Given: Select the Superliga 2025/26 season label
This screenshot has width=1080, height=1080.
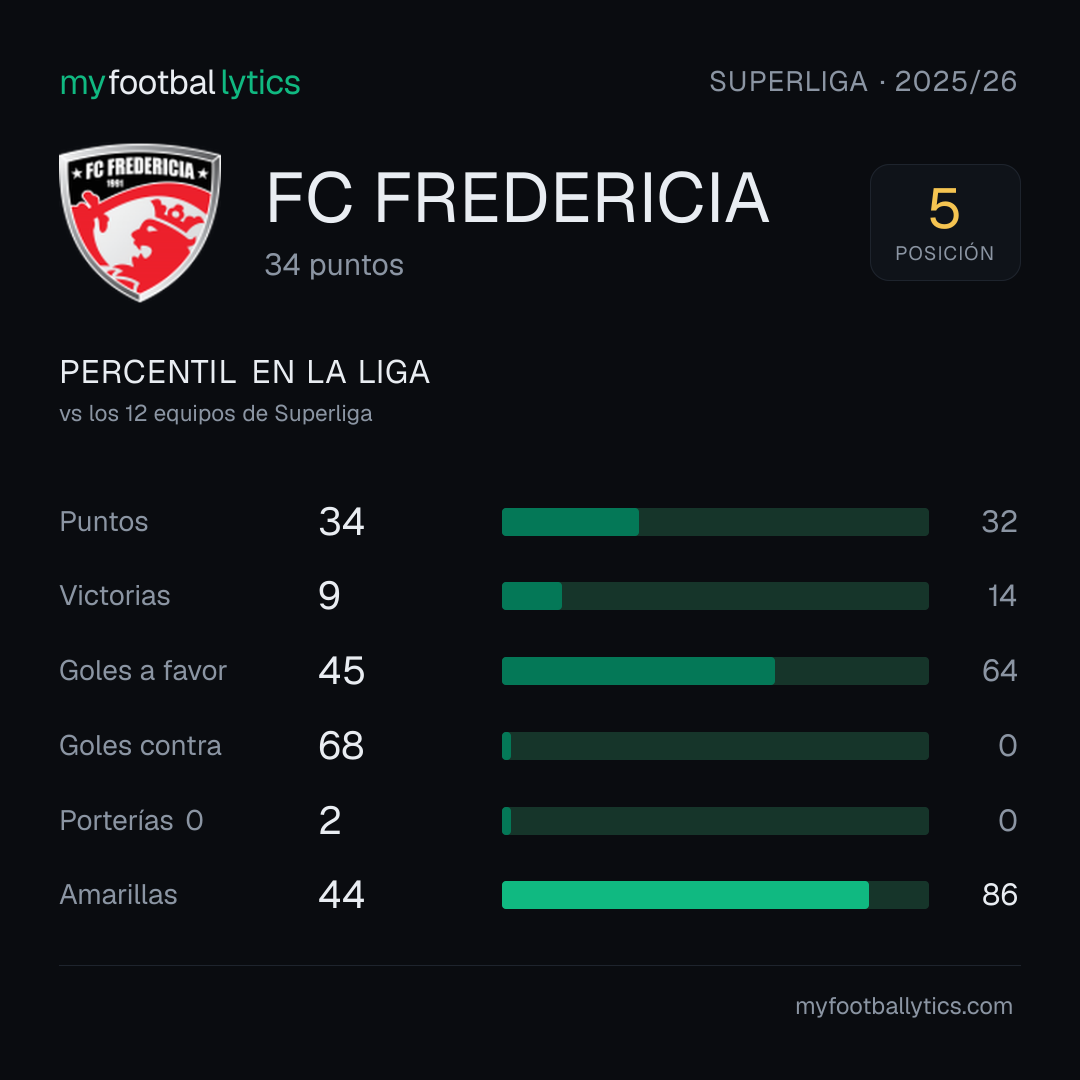Looking at the screenshot, I should coord(863,82).
